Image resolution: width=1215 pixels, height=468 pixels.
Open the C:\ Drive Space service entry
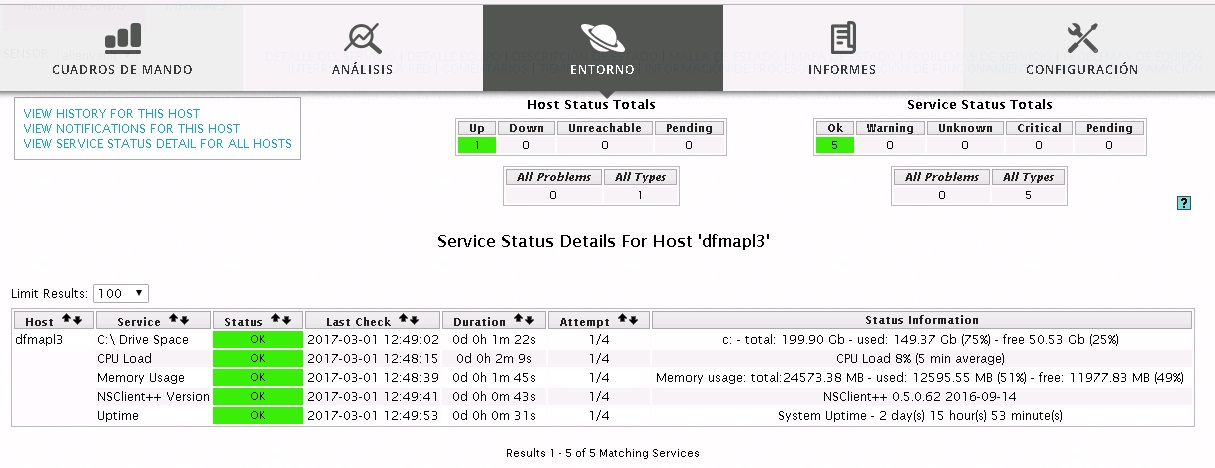click(142, 340)
